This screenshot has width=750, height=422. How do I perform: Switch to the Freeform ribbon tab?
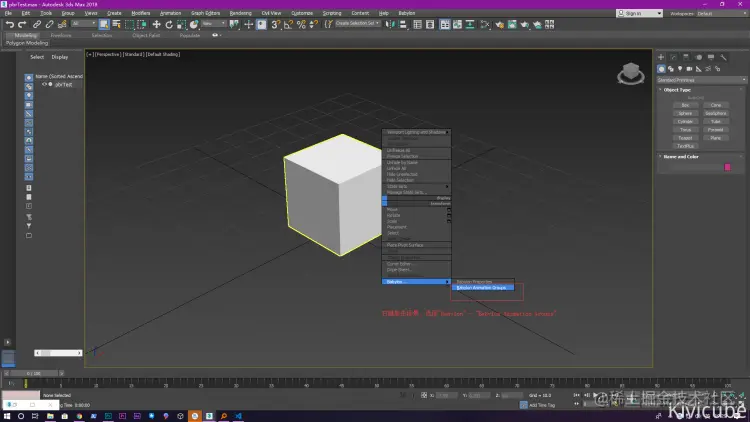tap(61, 35)
